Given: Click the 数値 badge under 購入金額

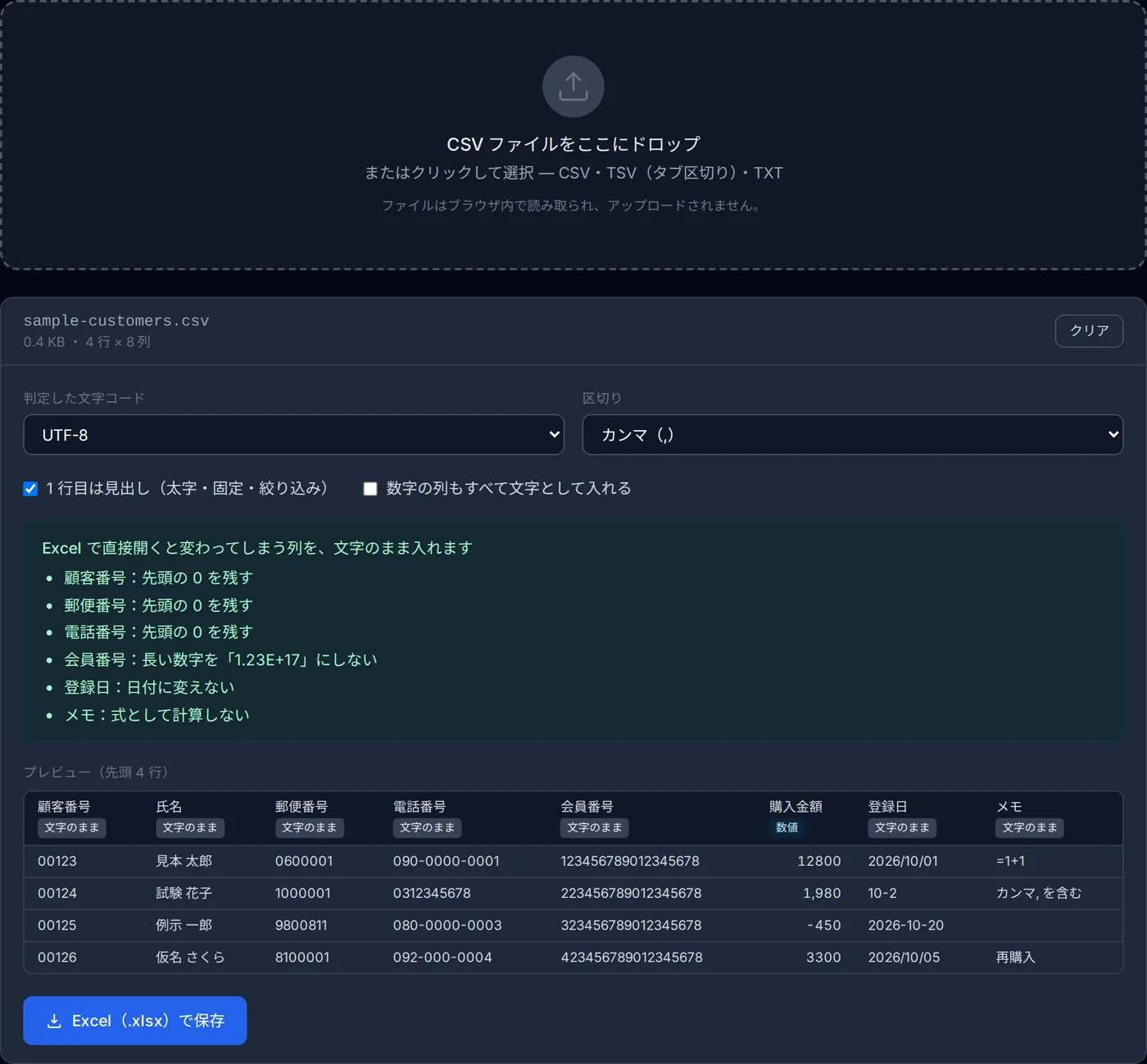Looking at the screenshot, I should [x=787, y=828].
